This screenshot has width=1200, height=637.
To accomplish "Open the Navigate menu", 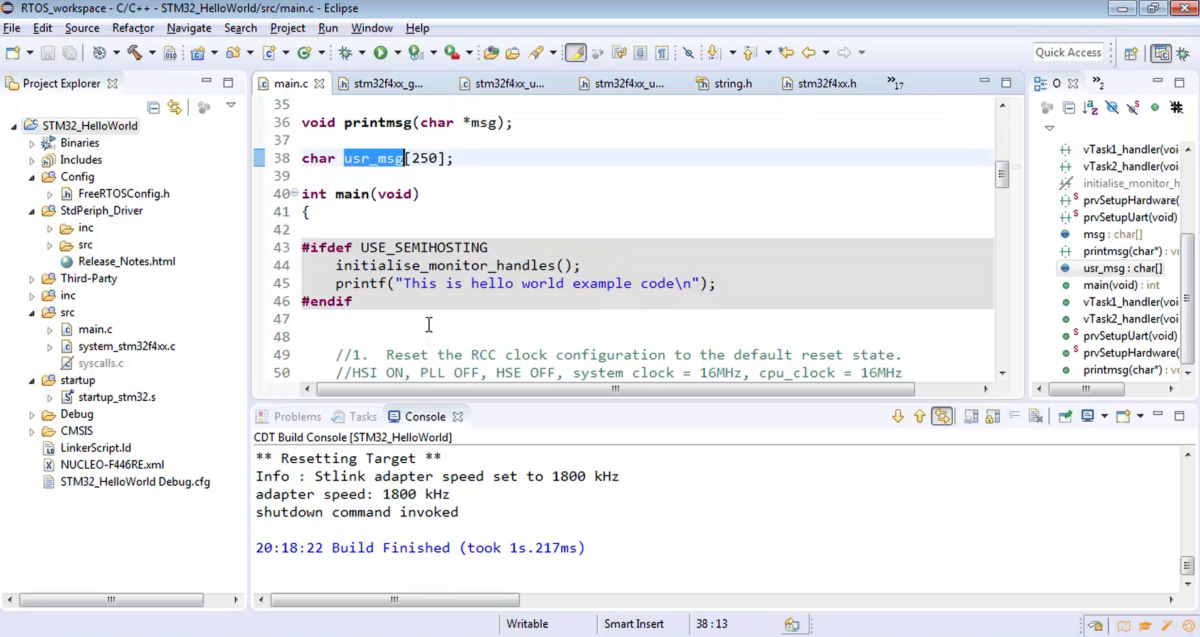I will click(x=189, y=28).
